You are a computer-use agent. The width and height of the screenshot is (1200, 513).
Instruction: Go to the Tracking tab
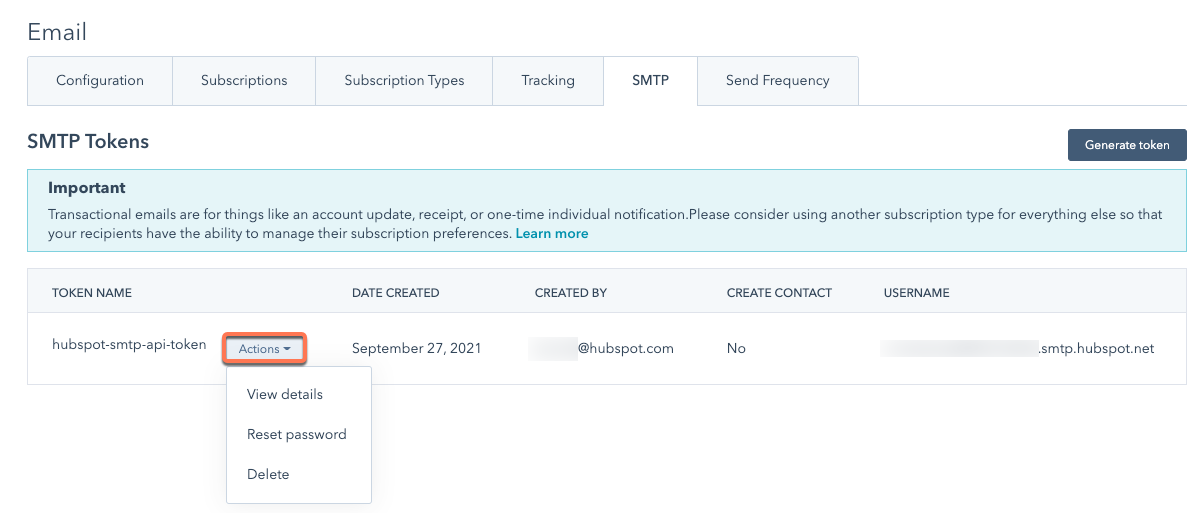(548, 80)
